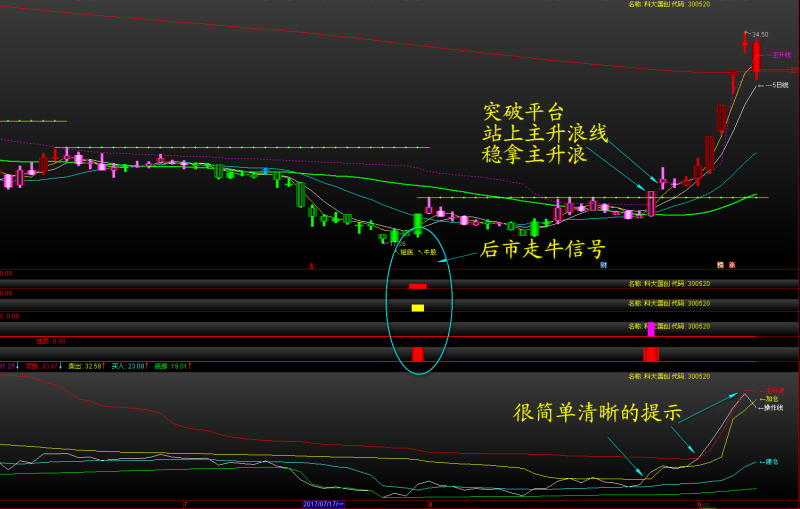This screenshot has width=800, height=509.
Task: Click the 卖出: 32.58 value
Action: click(87, 366)
